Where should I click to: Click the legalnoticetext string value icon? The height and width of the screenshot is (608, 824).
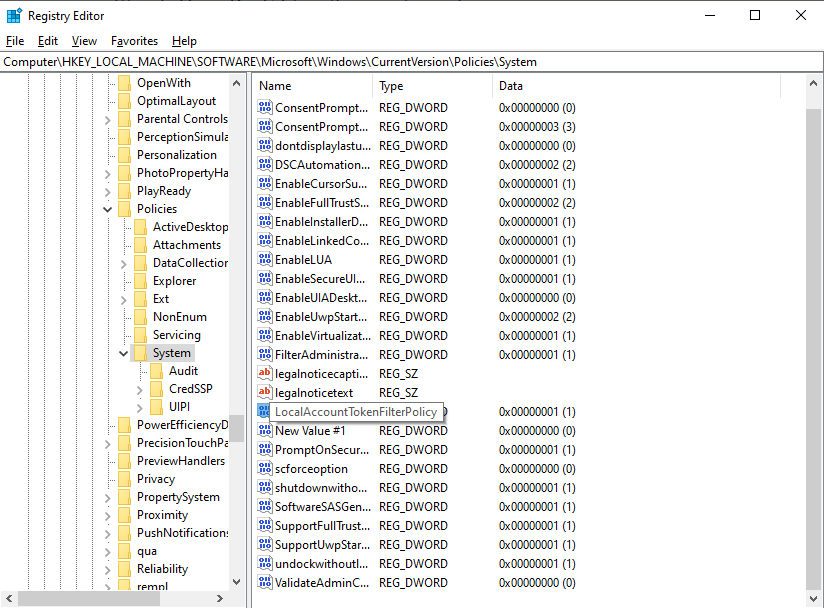pos(265,393)
